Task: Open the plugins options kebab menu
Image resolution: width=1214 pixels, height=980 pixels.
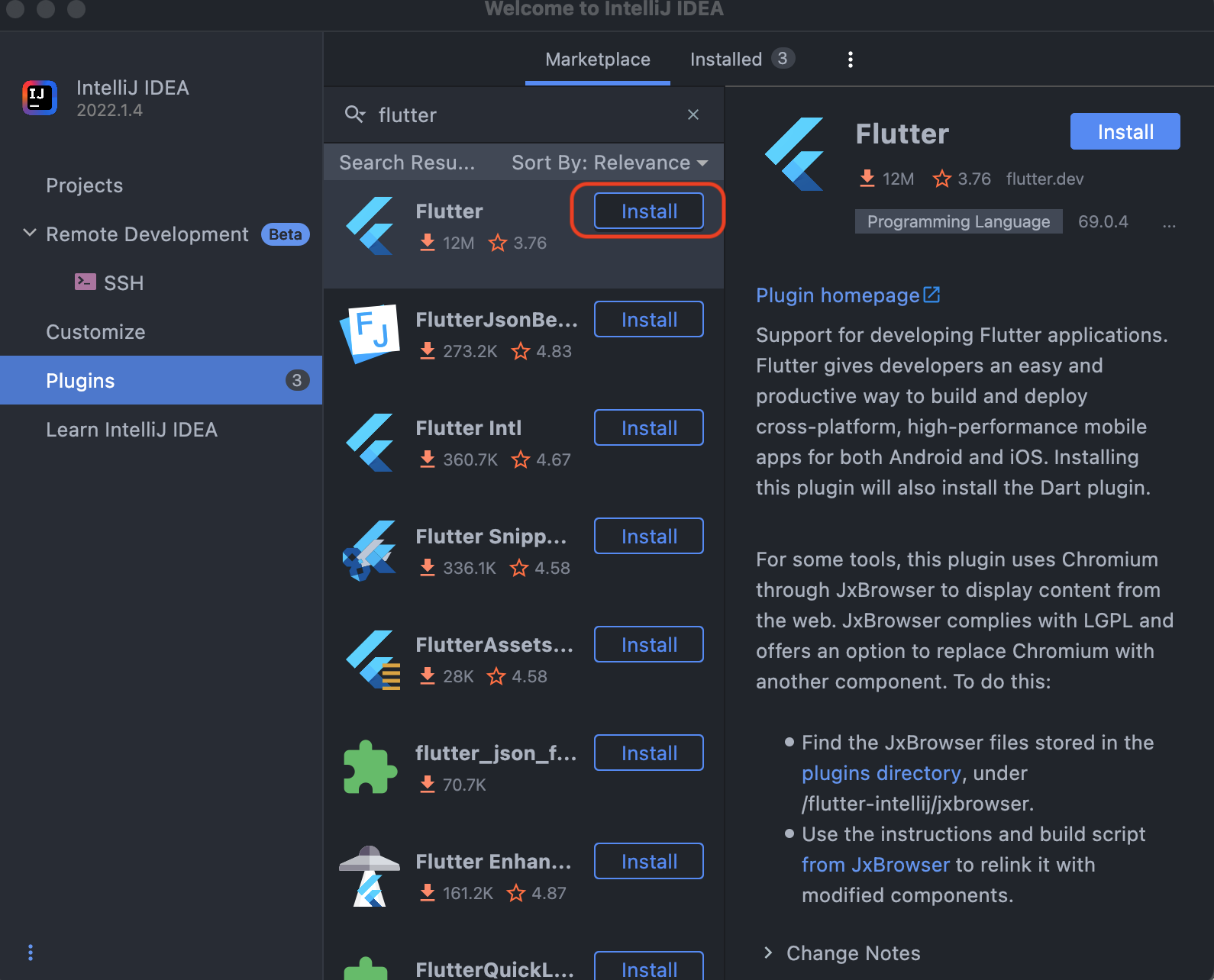Action: click(x=851, y=60)
